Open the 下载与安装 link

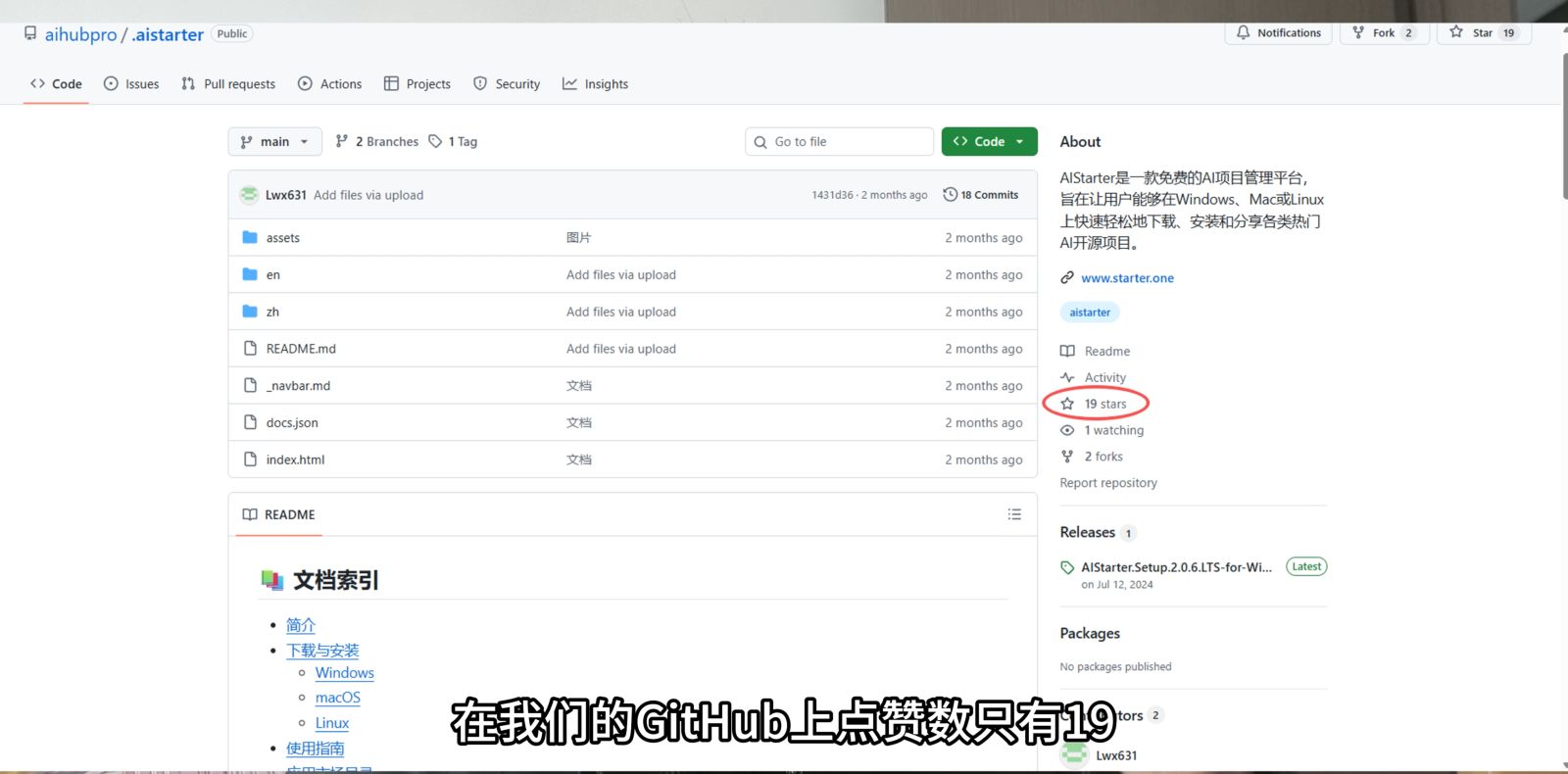click(x=322, y=651)
